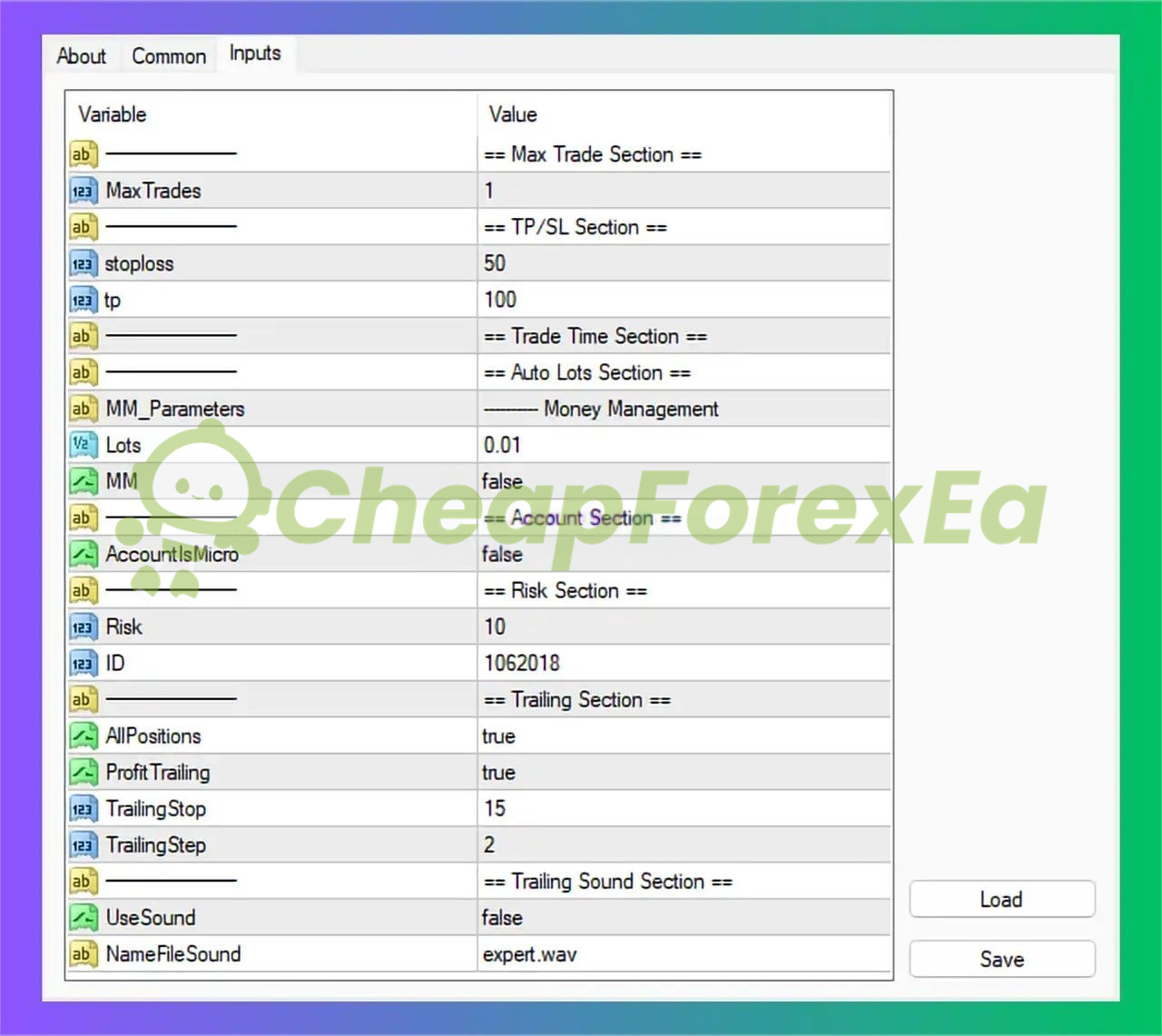Screen dimensions: 1162x1036
Task: Click the boolean icon beside AccountIsMicro
Action: (x=83, y=554)
